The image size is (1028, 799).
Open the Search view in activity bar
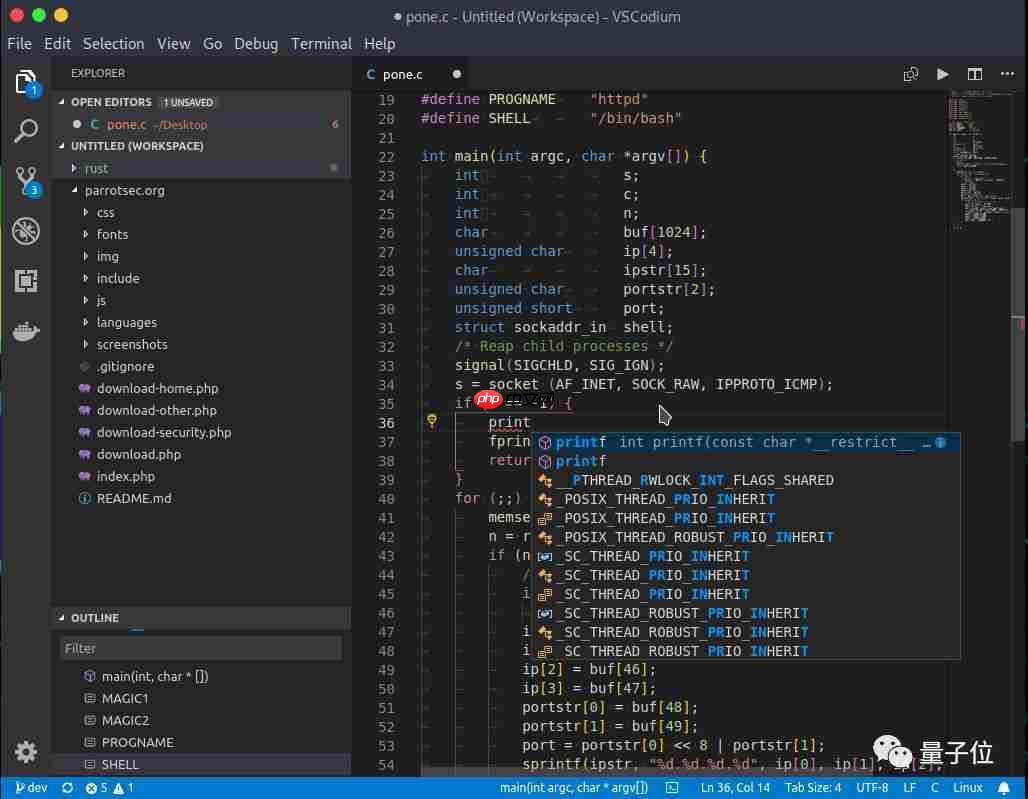[x=26, y=131]
